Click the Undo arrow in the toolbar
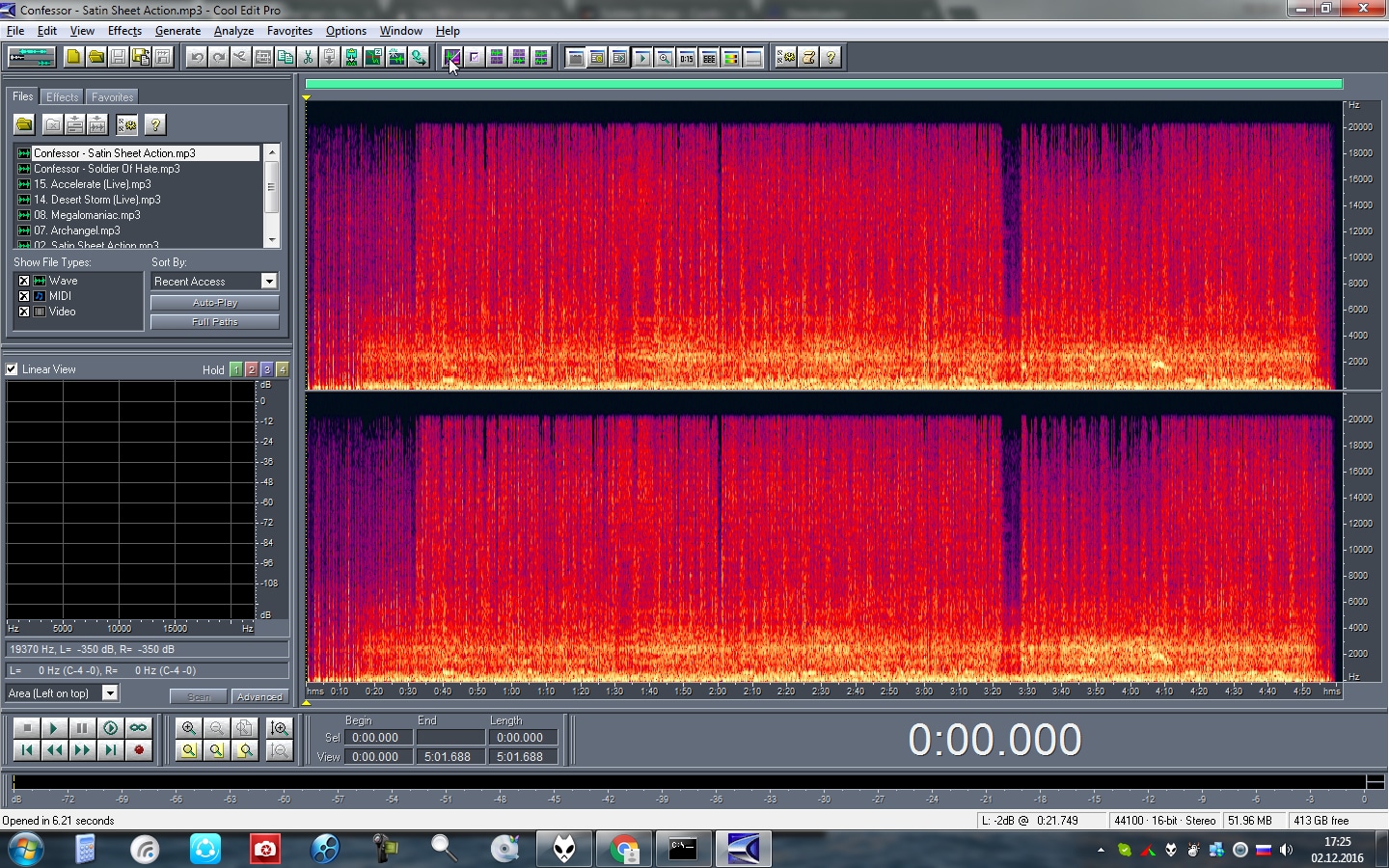The height and width of the screenshot is (868, 1389). (197, 57)
